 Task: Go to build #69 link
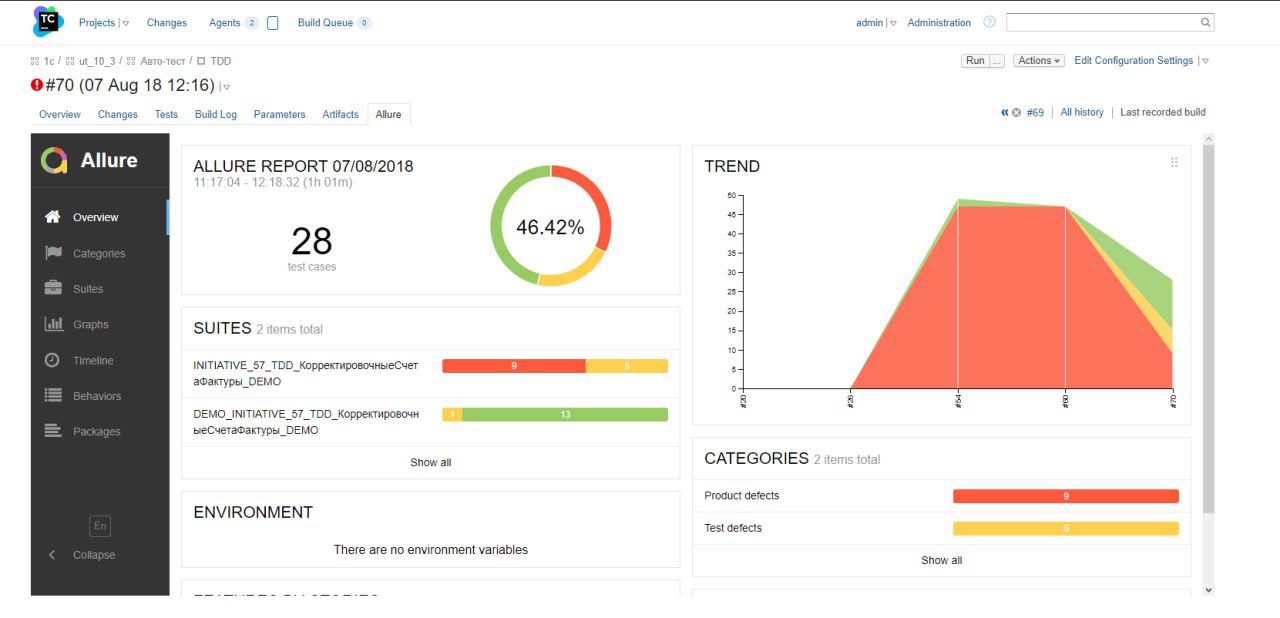pos(1035,113)
